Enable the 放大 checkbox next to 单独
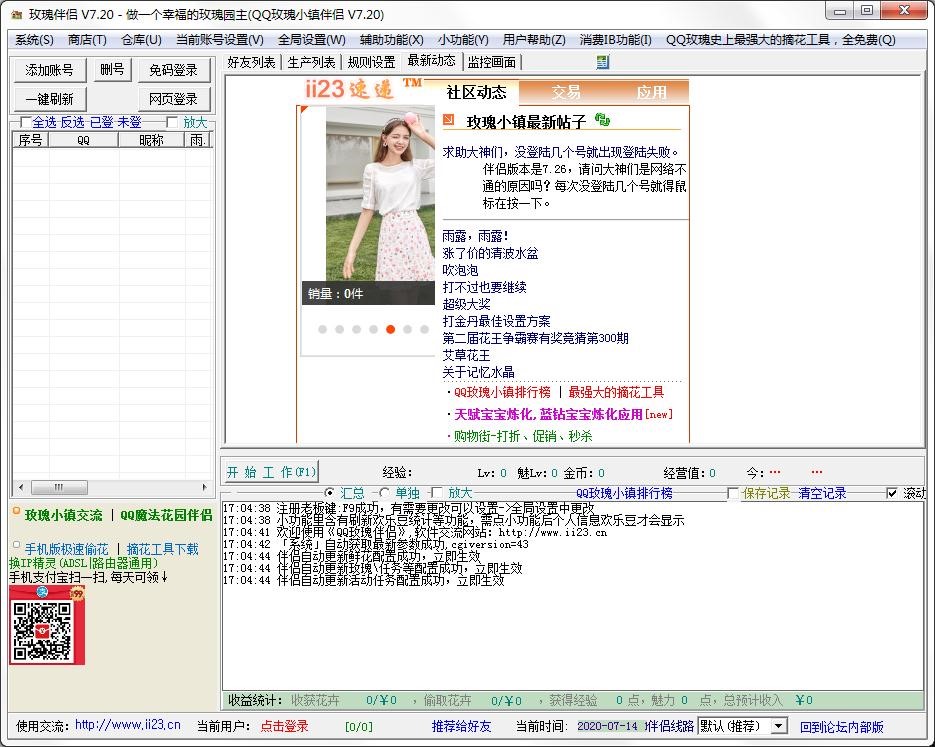Viewport: 935px width, 747px height. click(x=439, y=492)
